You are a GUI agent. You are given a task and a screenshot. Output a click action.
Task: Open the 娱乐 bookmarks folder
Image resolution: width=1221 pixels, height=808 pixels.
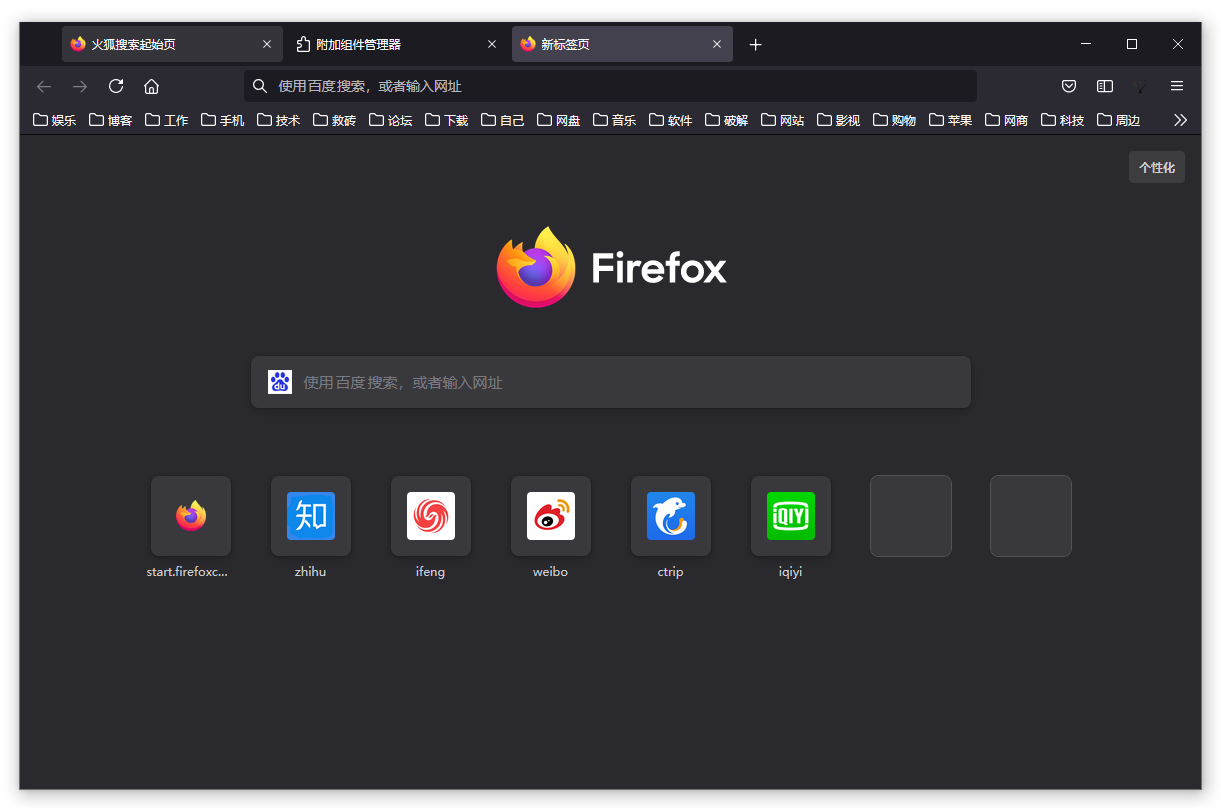click(x=54, y=119)
